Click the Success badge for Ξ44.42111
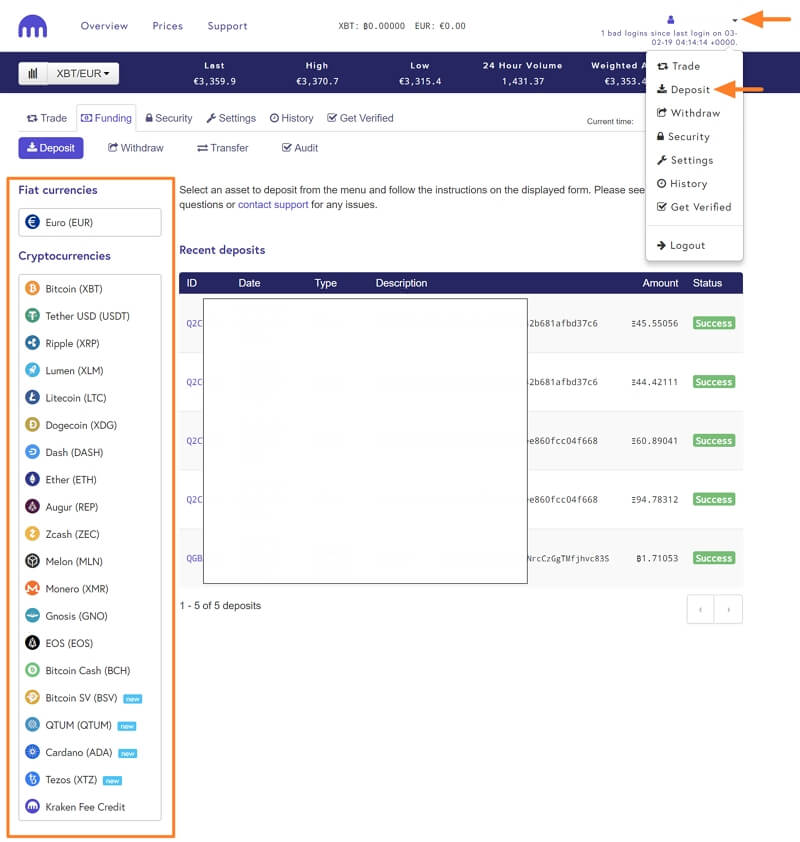The image size is (800, 842). (x=714, y=382)
